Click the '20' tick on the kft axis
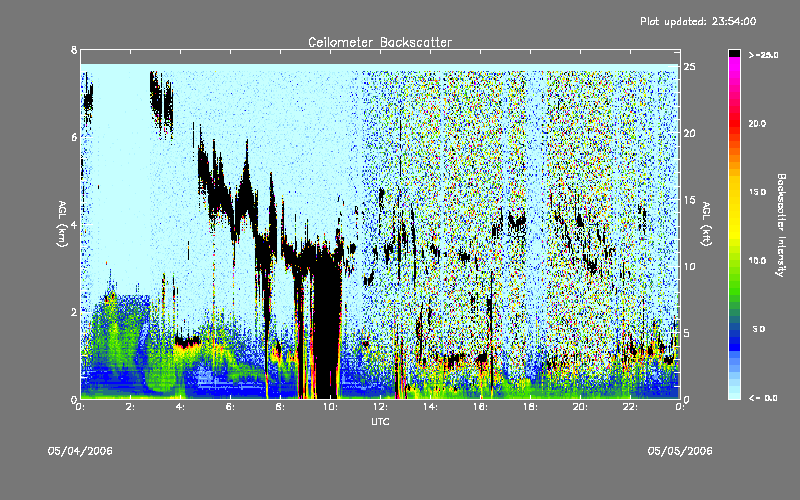 coord(689,133)
